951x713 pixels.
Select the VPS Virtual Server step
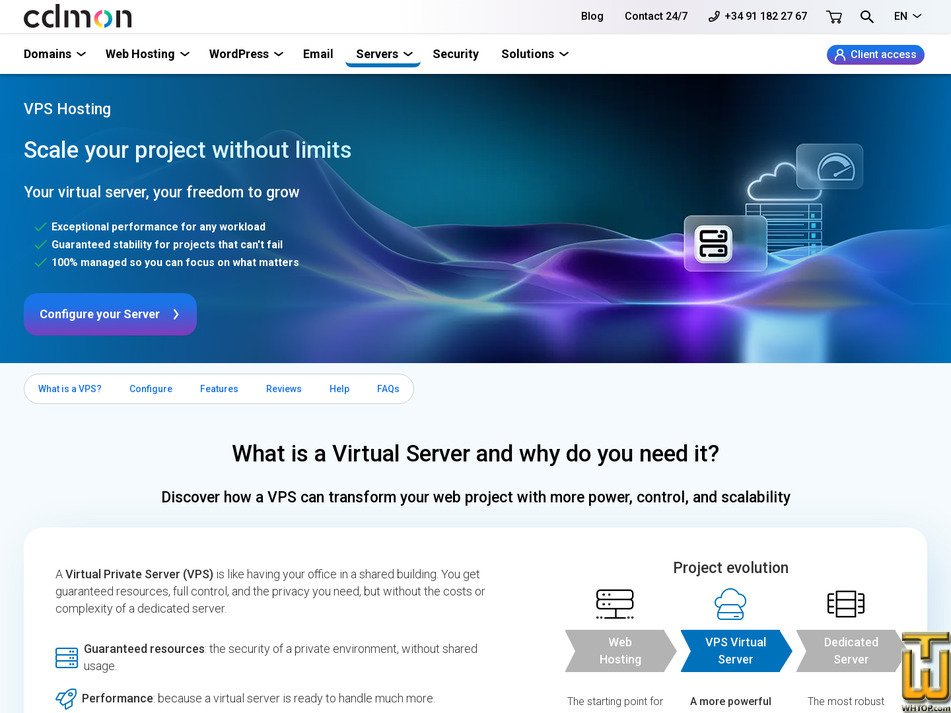pyautogui.click(x=735, y=651)
